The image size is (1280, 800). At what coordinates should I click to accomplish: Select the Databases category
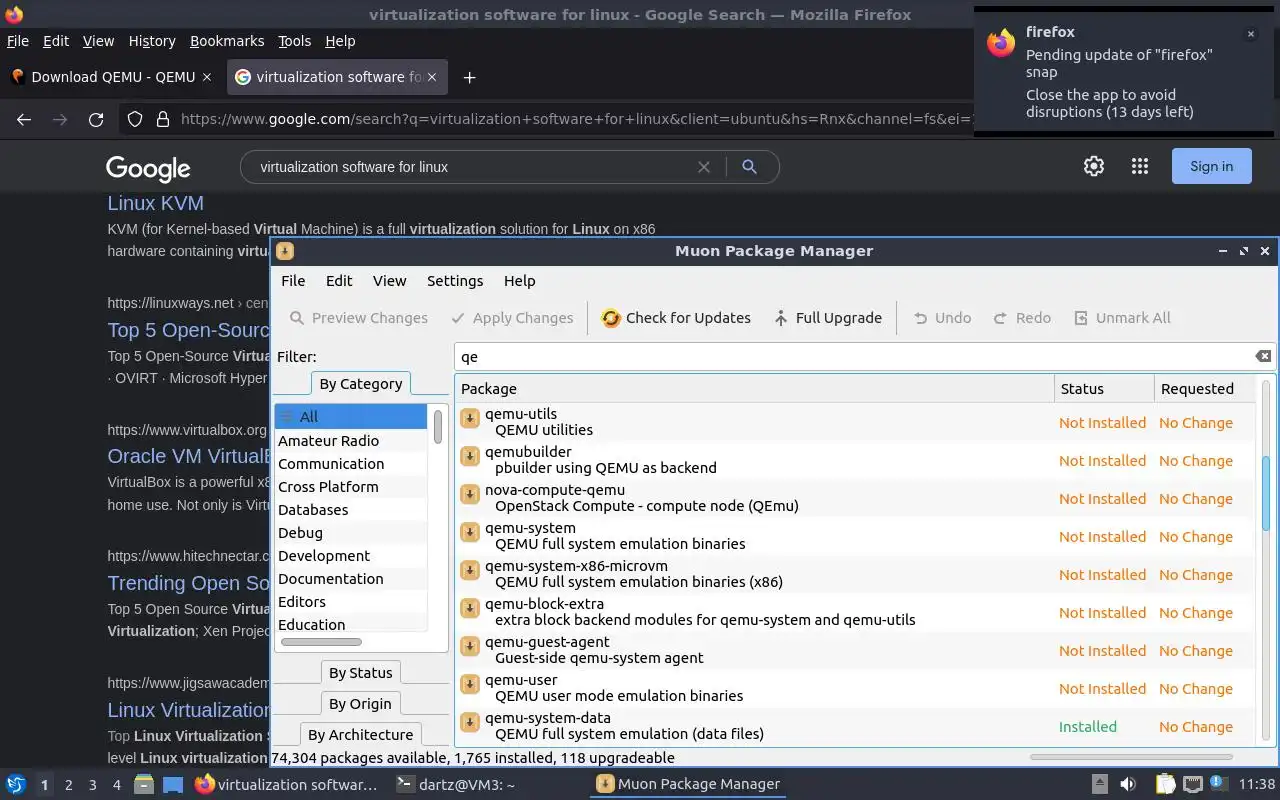coord(351,510)
